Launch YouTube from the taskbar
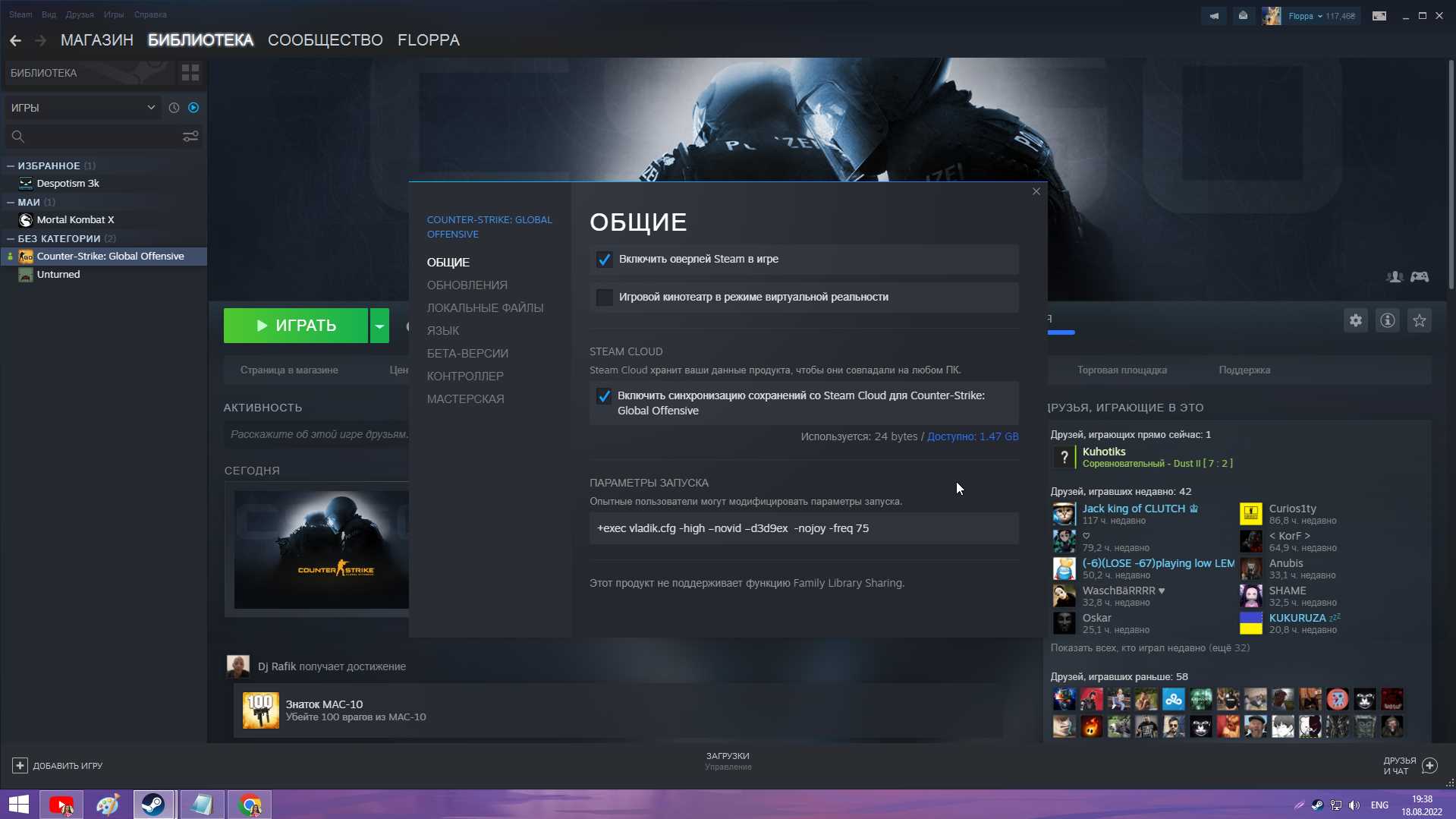The image size is (1456, 819). click(61, 805)
